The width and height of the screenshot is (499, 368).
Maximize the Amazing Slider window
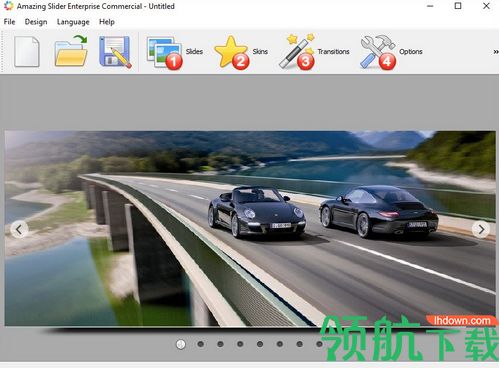tap(458, 6)
